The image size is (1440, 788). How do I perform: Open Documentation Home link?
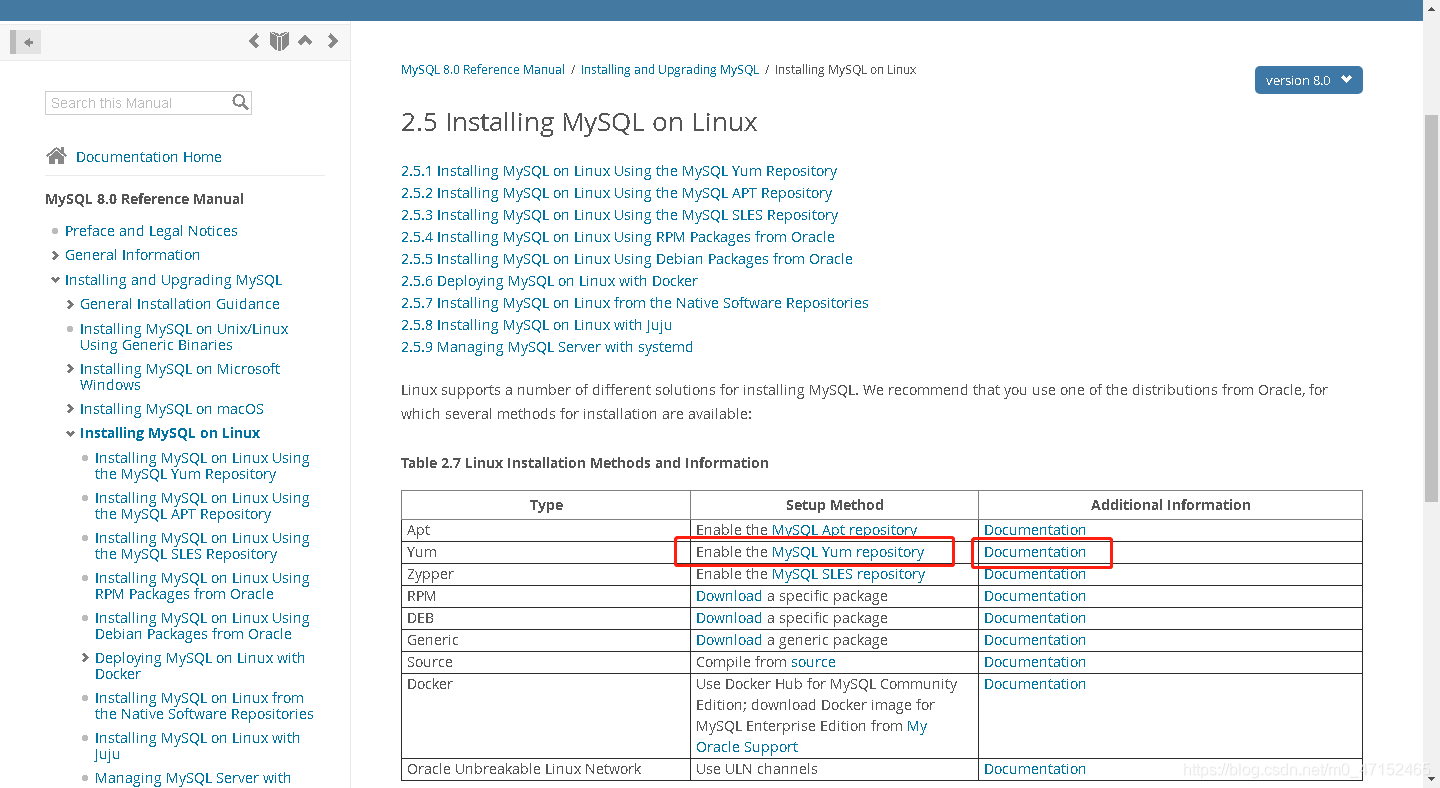(x=149, y=157)
